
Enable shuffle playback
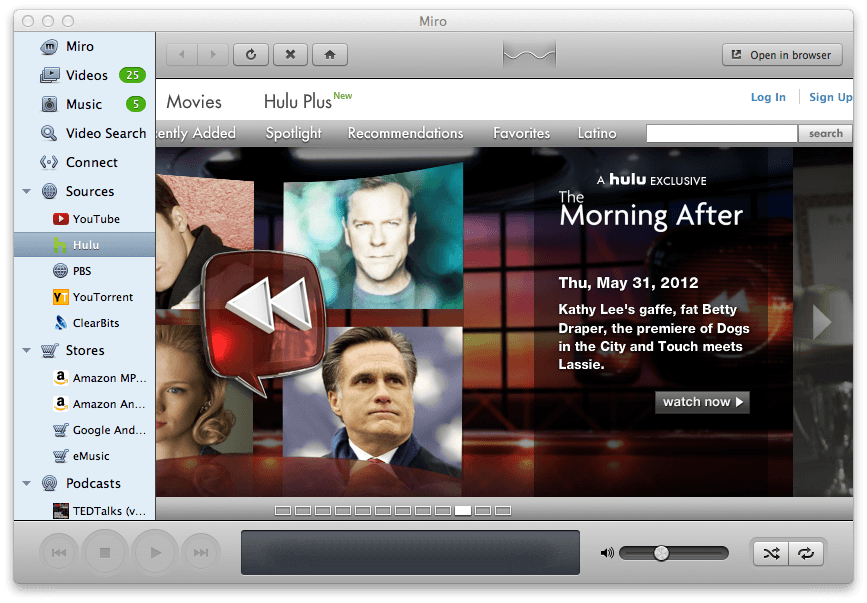771,551
